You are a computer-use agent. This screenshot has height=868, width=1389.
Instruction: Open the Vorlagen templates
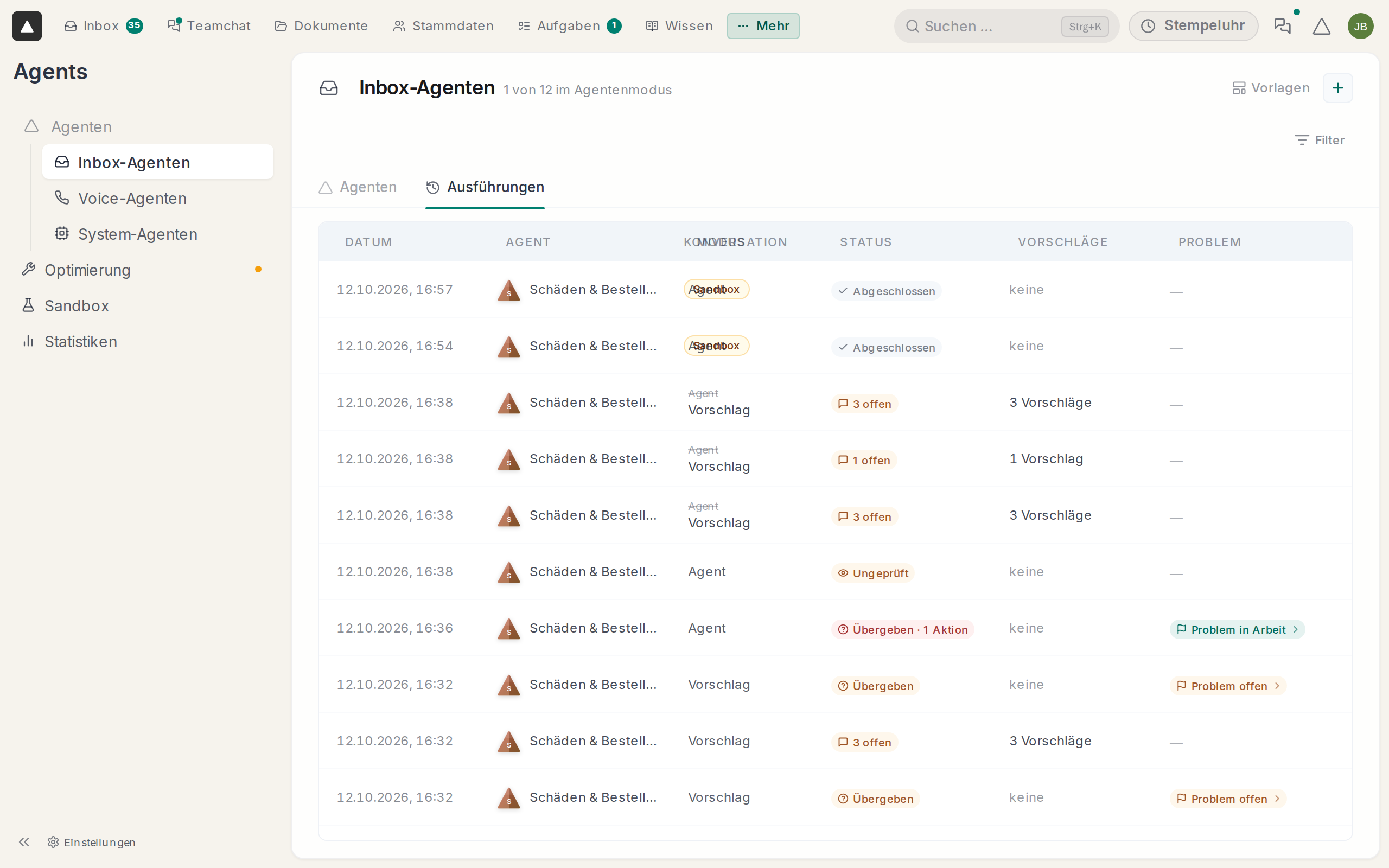point(1271,88)
